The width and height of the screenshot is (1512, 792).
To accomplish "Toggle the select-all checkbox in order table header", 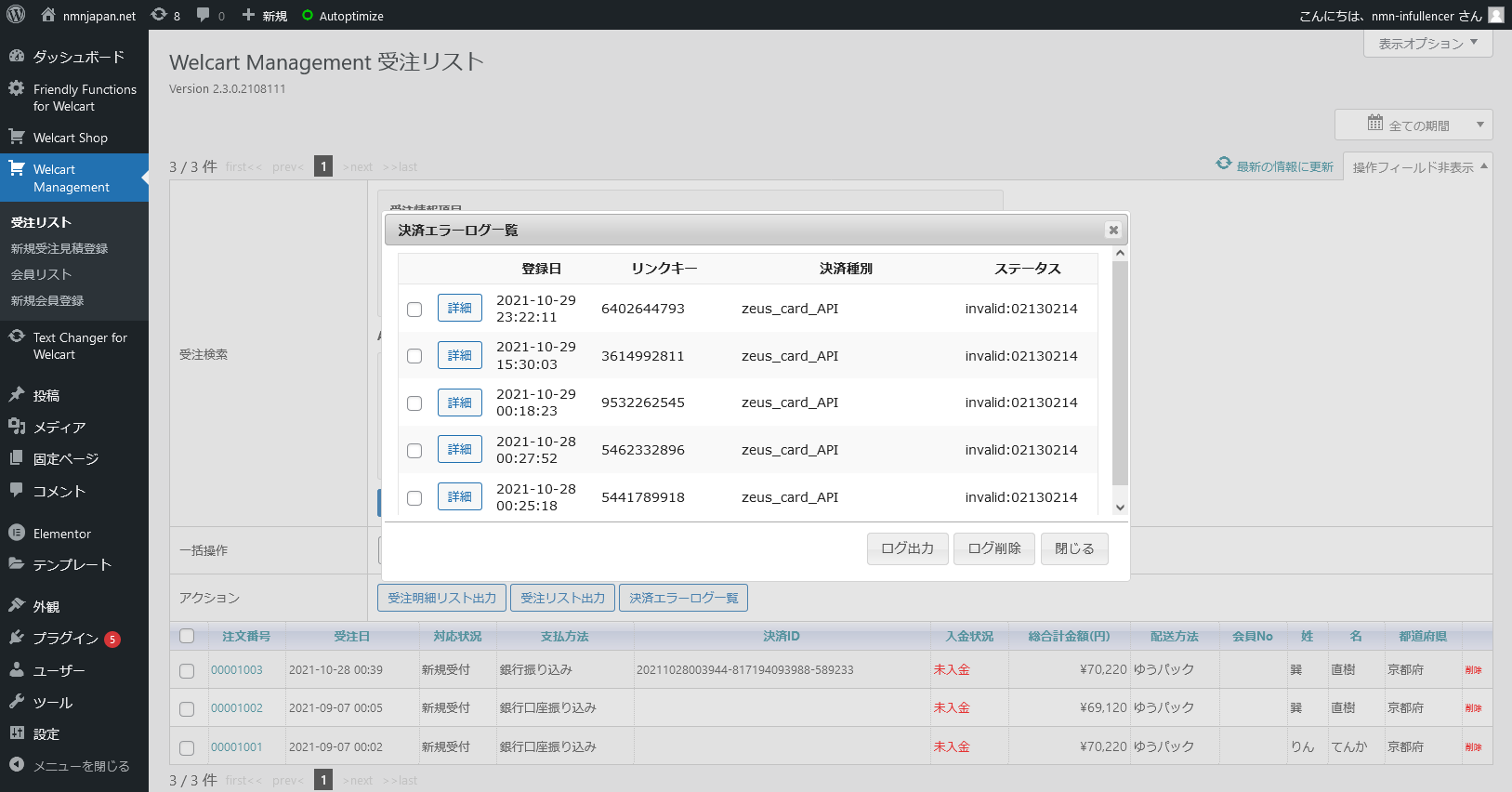I will pyautogui.click(x=187, y=636).
